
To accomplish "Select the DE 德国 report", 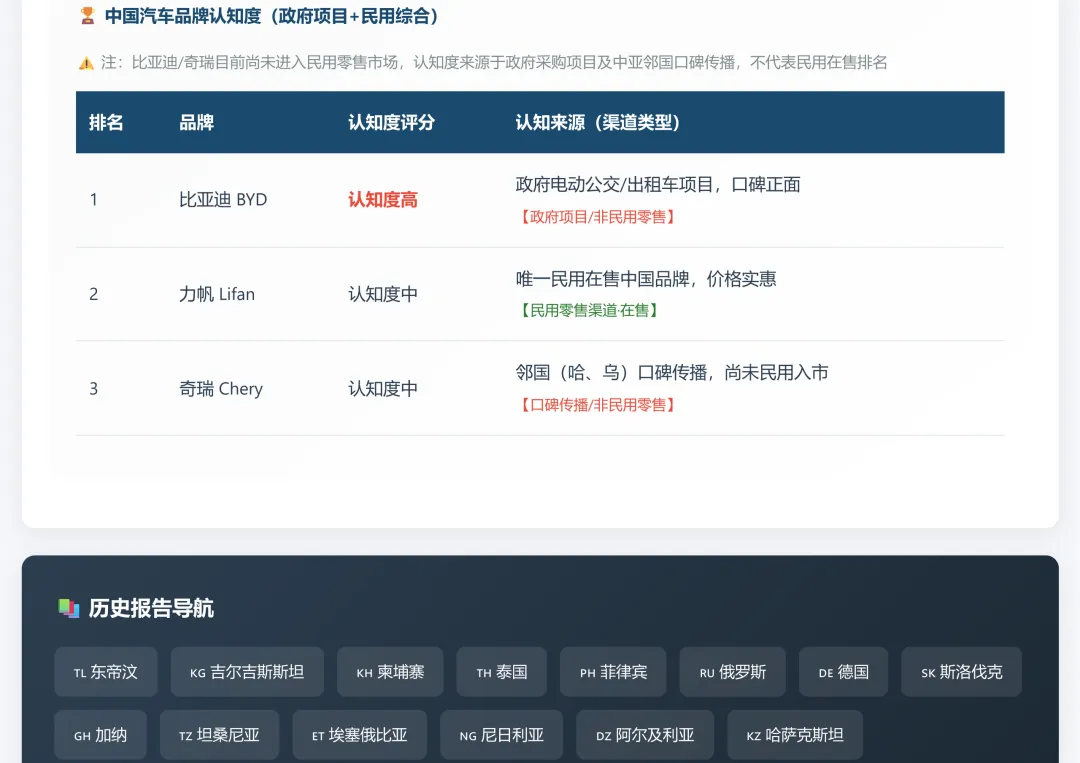I will click(843, 671).
